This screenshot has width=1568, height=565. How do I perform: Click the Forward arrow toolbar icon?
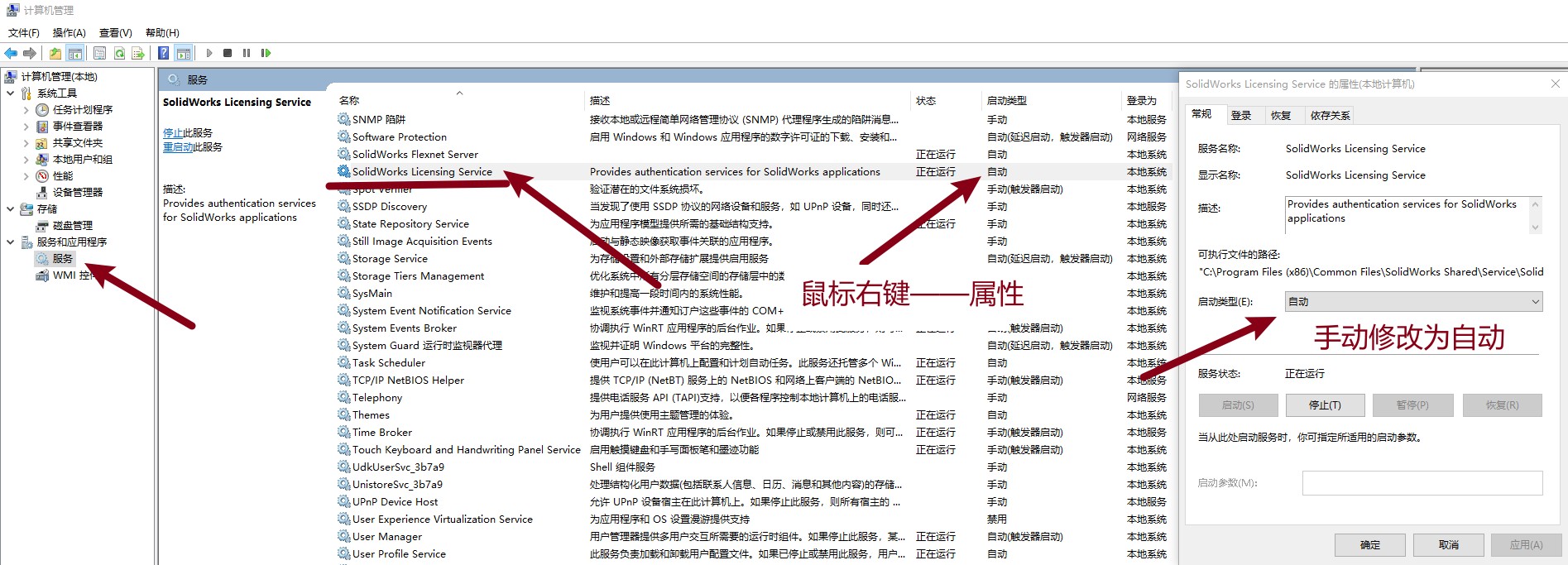(30, 53)
